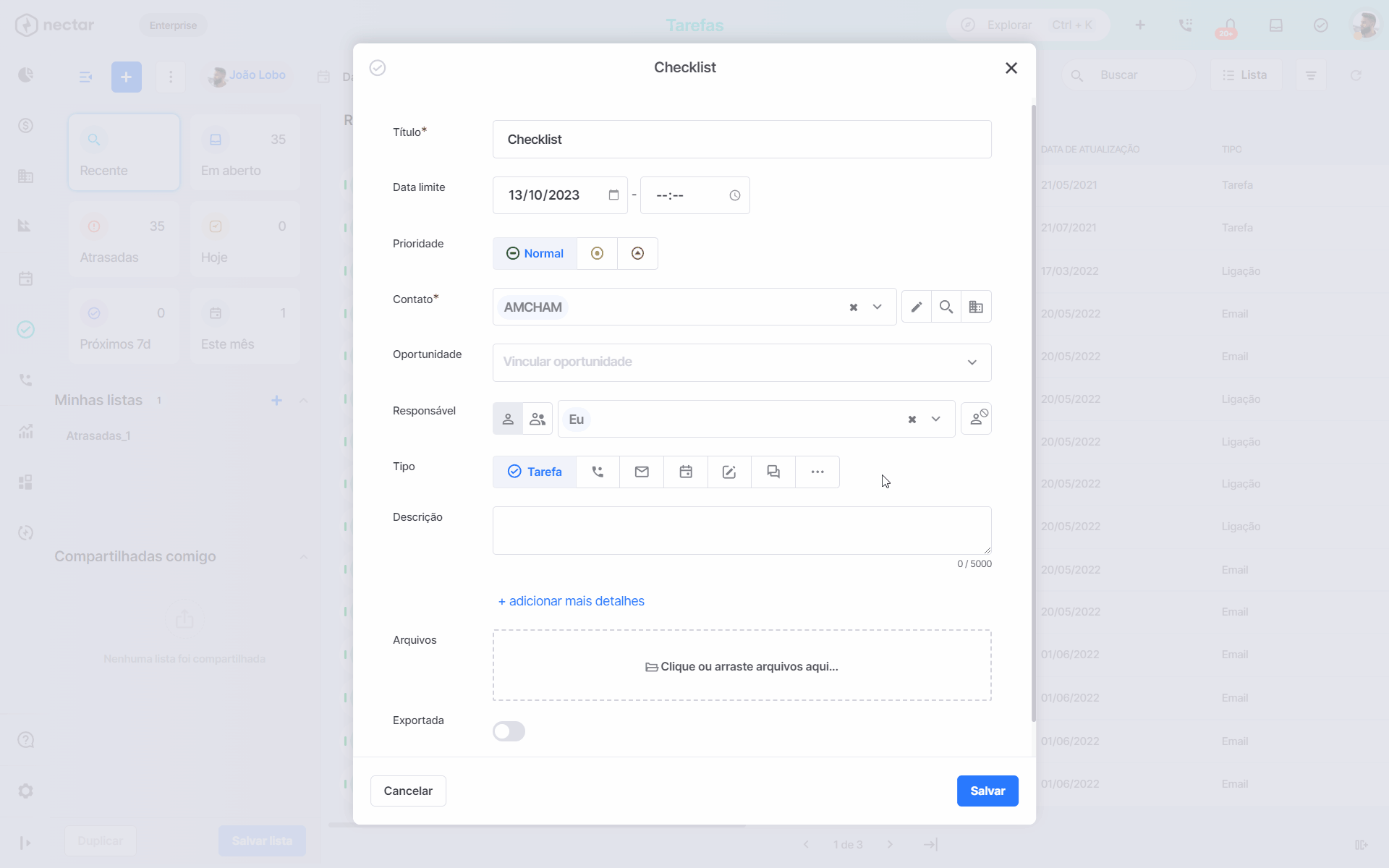Click the Cancelar button

tap(408, 791)
